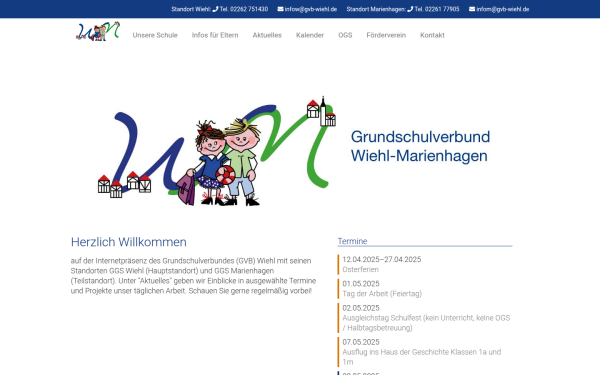The height and width of the screenshot is (375, 600).
Task: Select the Ausgleichstag Schulfest entry
Action: (x=426, y=323)
